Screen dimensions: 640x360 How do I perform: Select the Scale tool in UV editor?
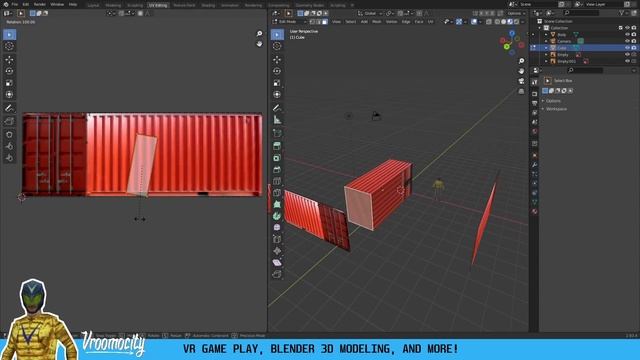tap(9, 83)
